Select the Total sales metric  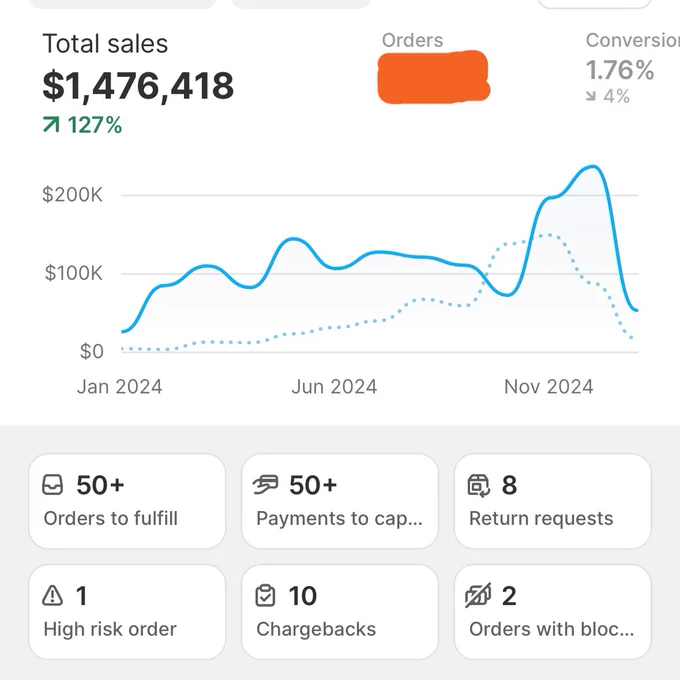pos(138,82)
